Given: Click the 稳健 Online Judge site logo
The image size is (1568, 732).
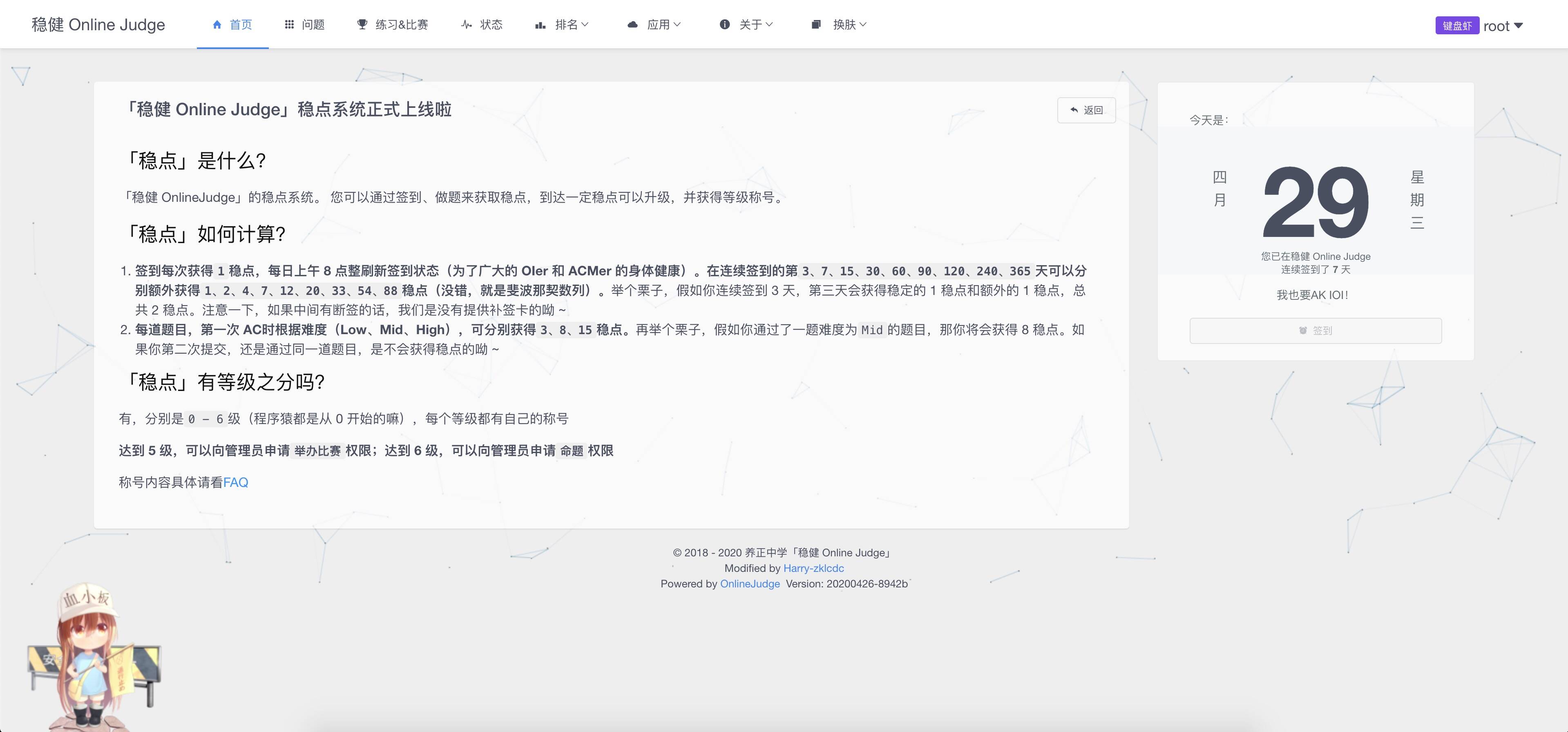Looking at the screenshot, I should (98, 25).
